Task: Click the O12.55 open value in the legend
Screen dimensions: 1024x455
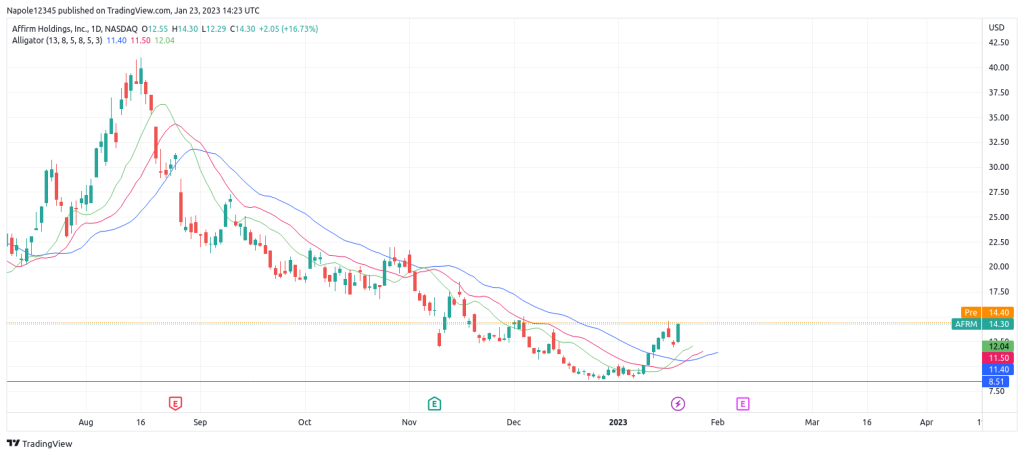Action: tap(153, 29)
